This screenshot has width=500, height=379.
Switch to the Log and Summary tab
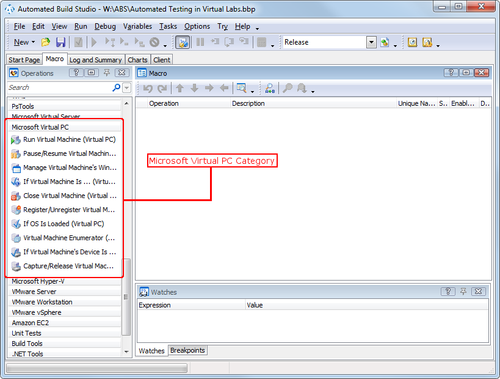coord(96,60)
